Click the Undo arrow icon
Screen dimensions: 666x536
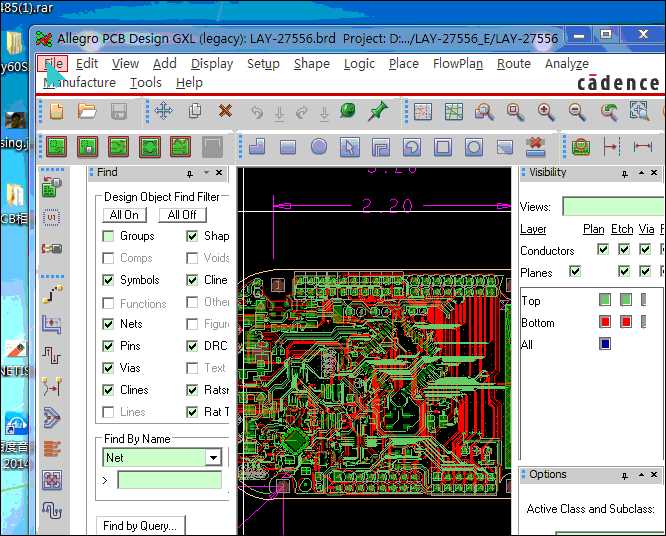(257, 113)
